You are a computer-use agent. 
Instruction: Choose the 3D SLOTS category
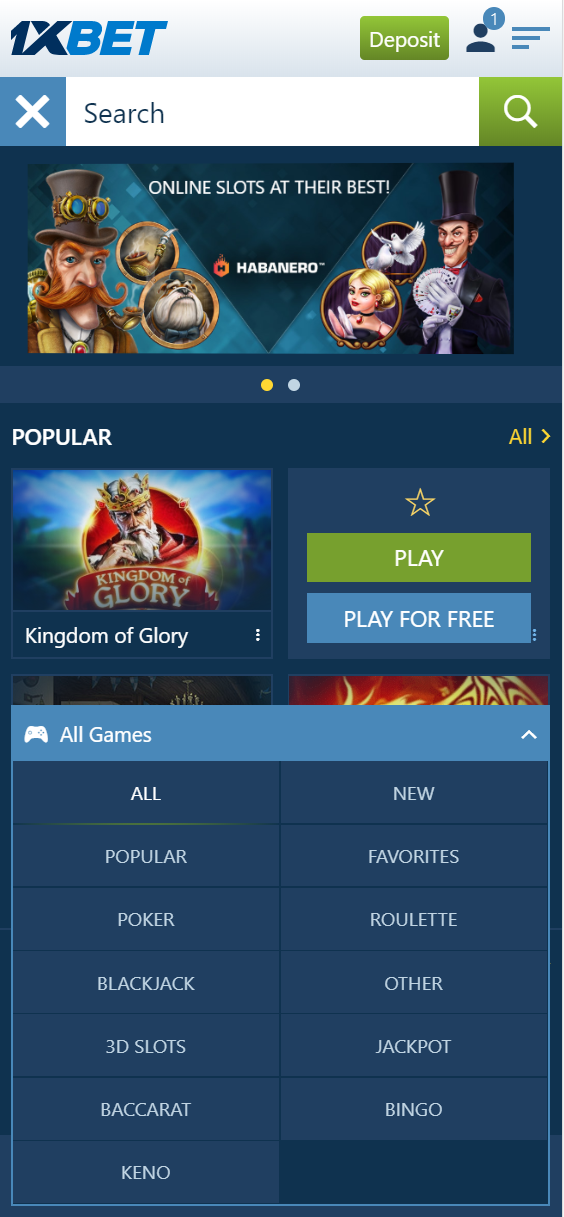(146, 1047)
